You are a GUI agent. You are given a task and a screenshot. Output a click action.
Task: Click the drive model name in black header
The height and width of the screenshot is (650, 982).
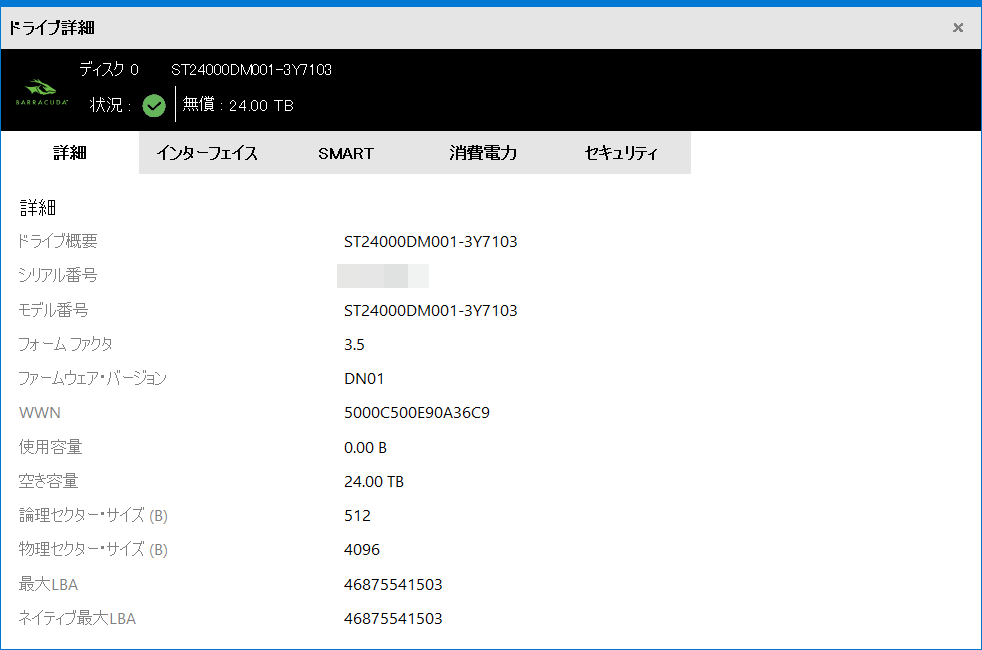tap(251, 70)
